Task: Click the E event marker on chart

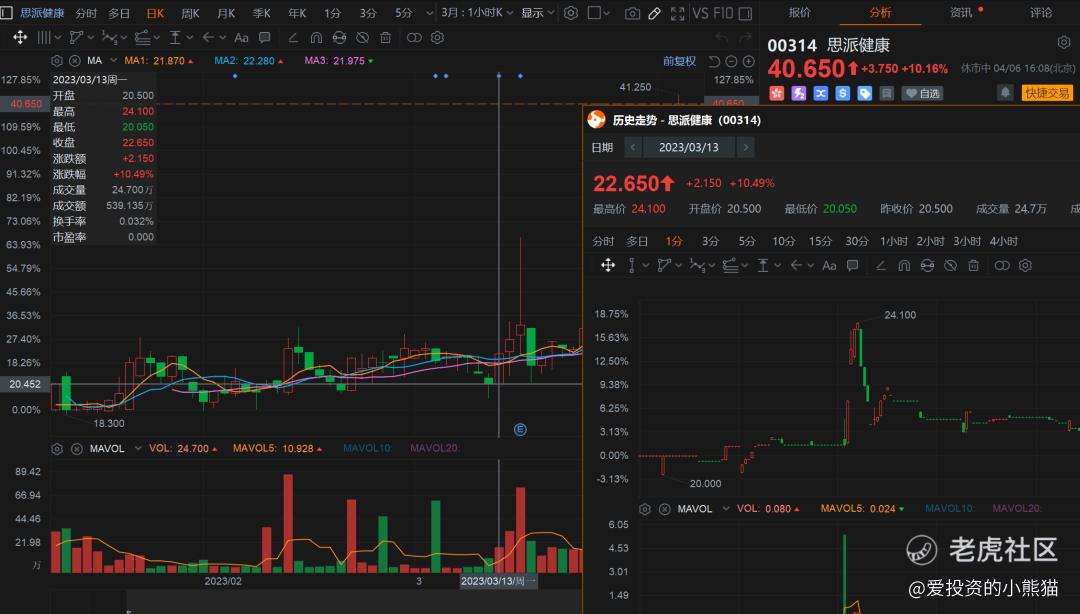Action: click(520, 429)
